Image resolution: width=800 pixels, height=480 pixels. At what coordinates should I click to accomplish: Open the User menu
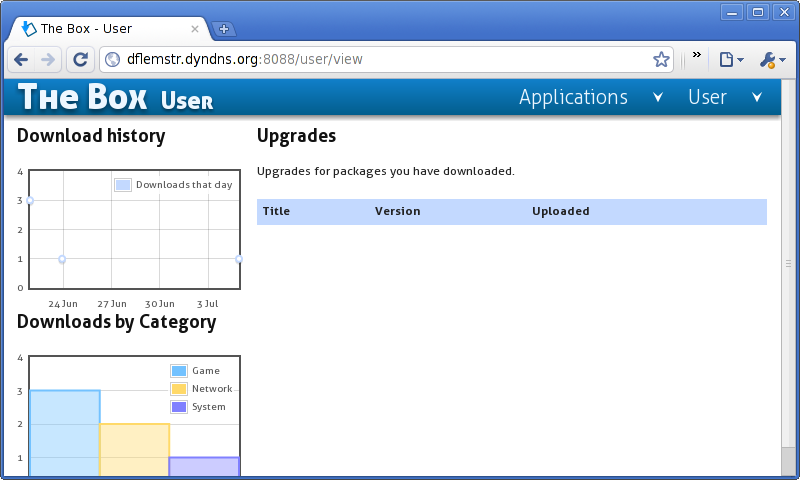coord(707,97)
